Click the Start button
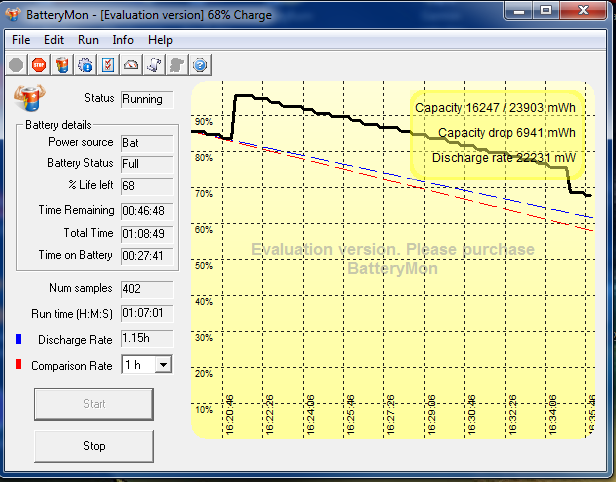 coord(94,404)
